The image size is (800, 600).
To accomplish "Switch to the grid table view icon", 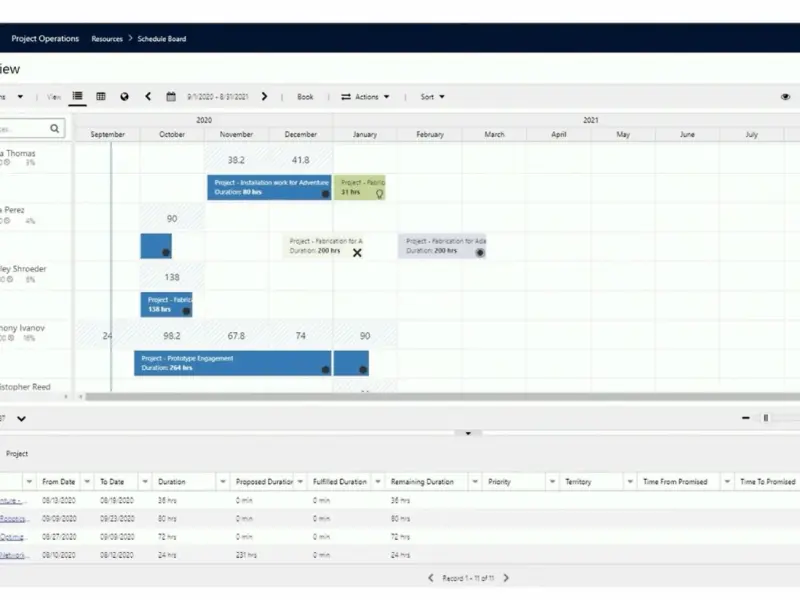I will (101, 97).
